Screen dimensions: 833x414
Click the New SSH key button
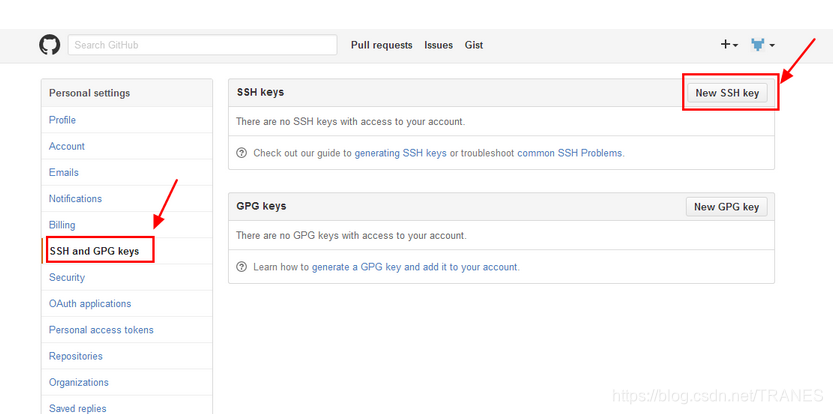[x=727, y=93]
